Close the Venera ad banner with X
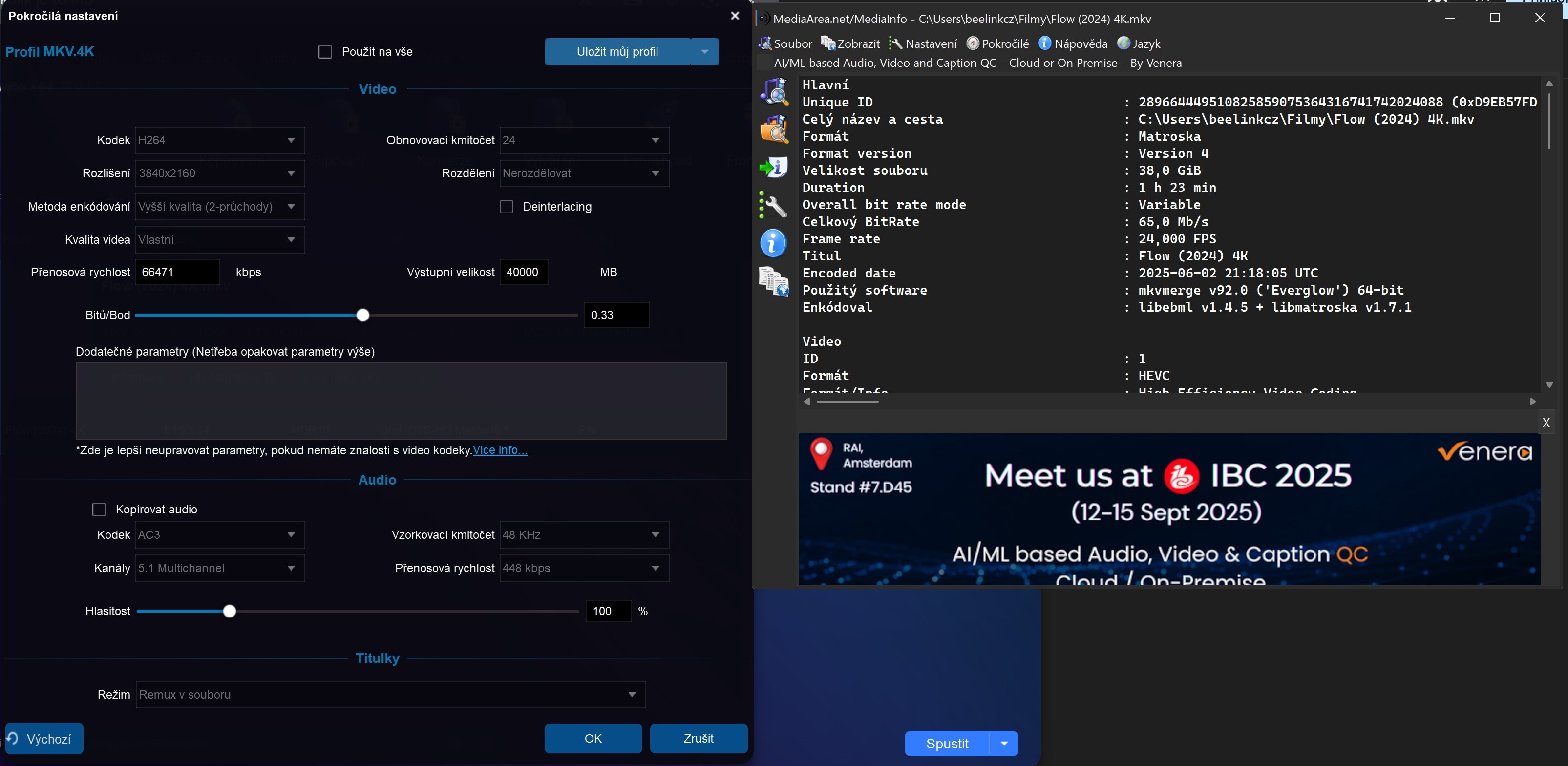1568x766 pixels. (x=1546, y=423)
